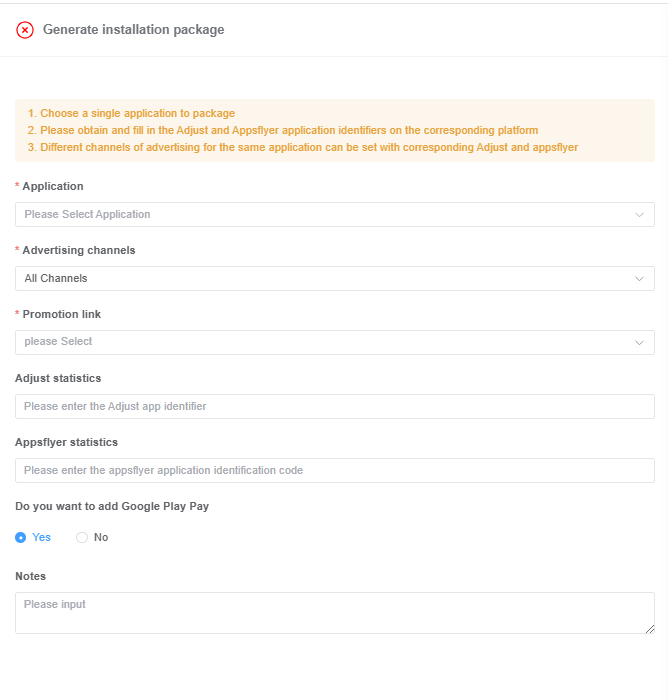Screen dimensions: 668x700
Task: Click the Generate installation package title
Action: [133, 30]
